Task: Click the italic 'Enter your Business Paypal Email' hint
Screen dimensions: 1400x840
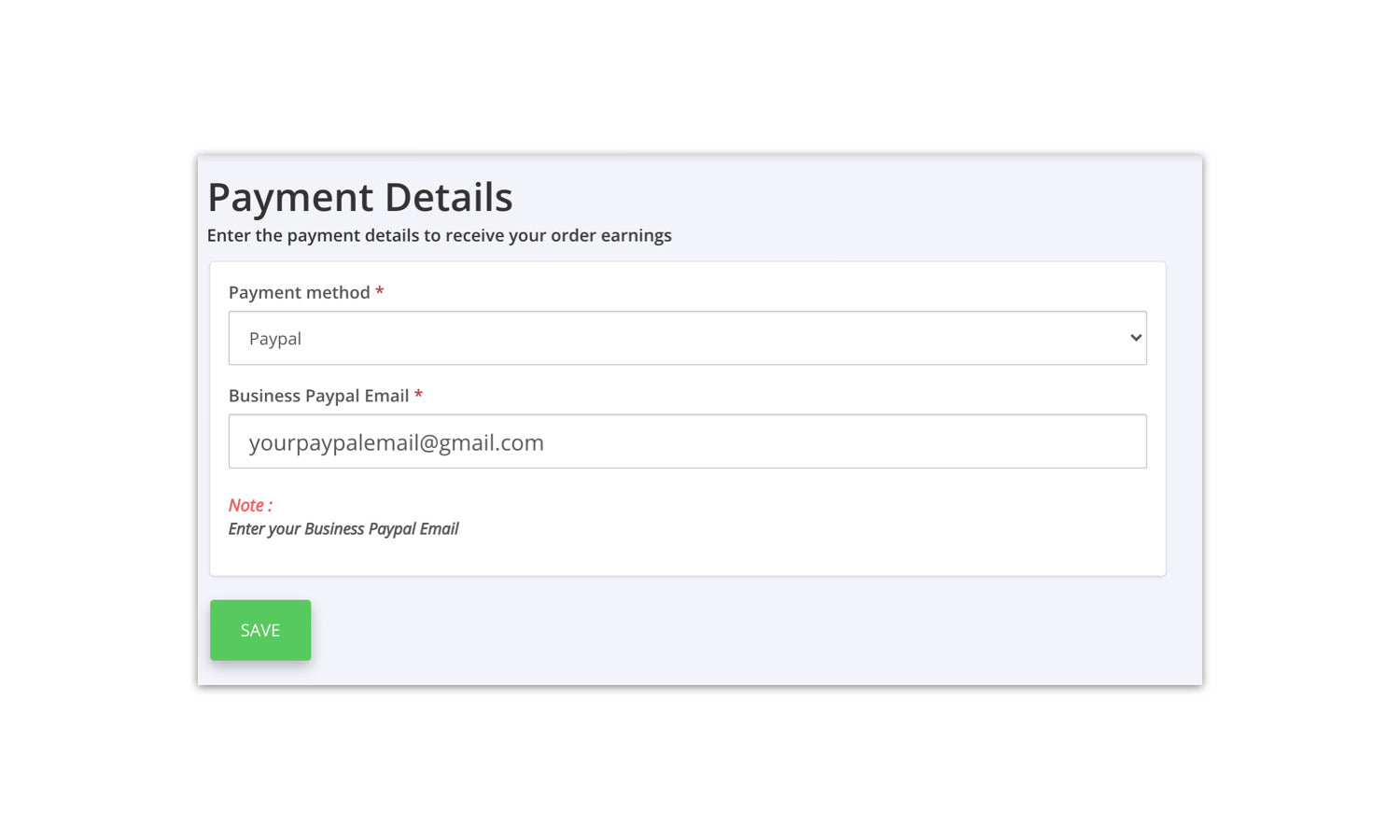Action: coord(343,529)
